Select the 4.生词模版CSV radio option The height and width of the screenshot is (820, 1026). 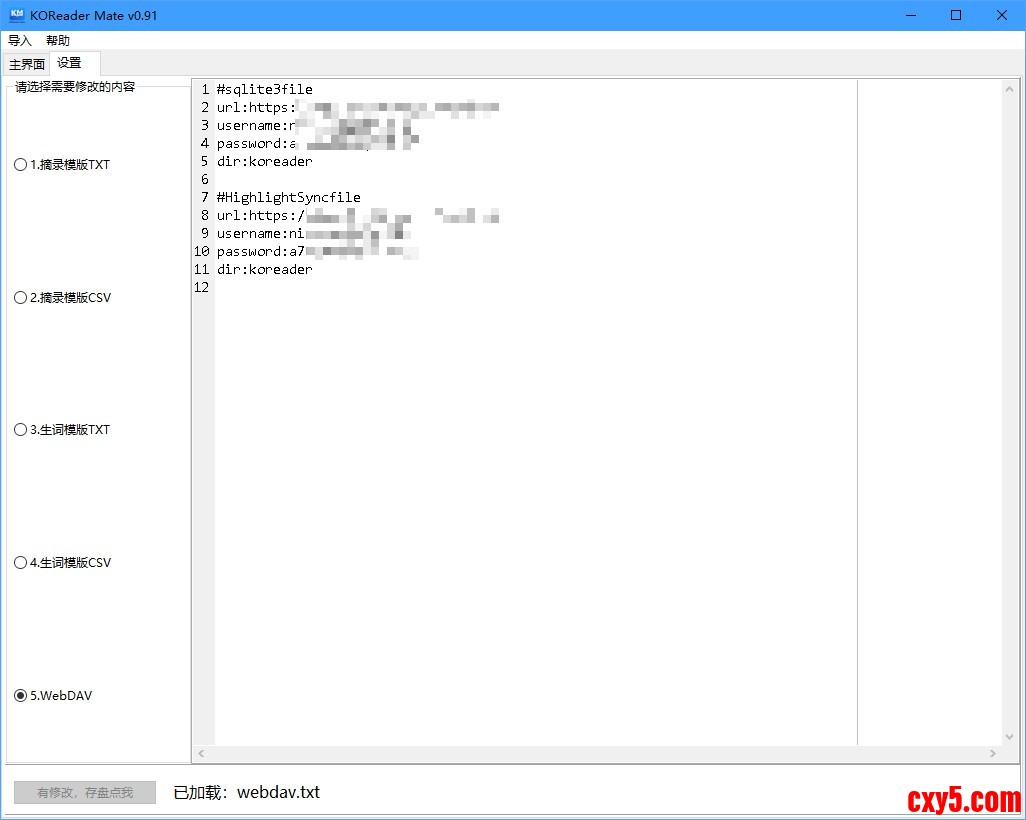click(63, 563)
